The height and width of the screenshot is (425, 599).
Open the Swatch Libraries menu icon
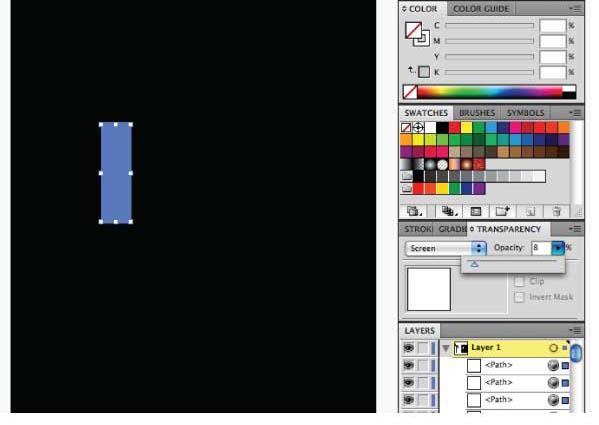click(x=414, y=211)
